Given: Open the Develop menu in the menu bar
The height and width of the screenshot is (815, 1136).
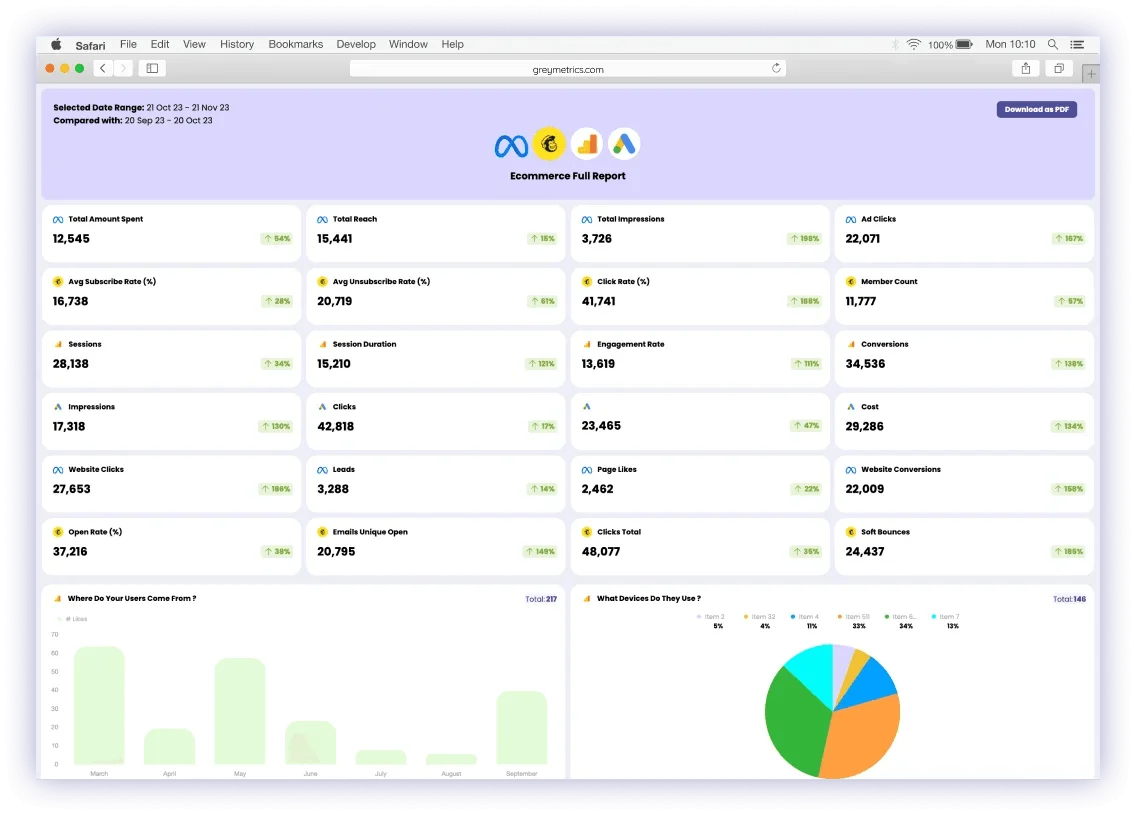Looking at the screenshot, I should click(x=356, y=44).
